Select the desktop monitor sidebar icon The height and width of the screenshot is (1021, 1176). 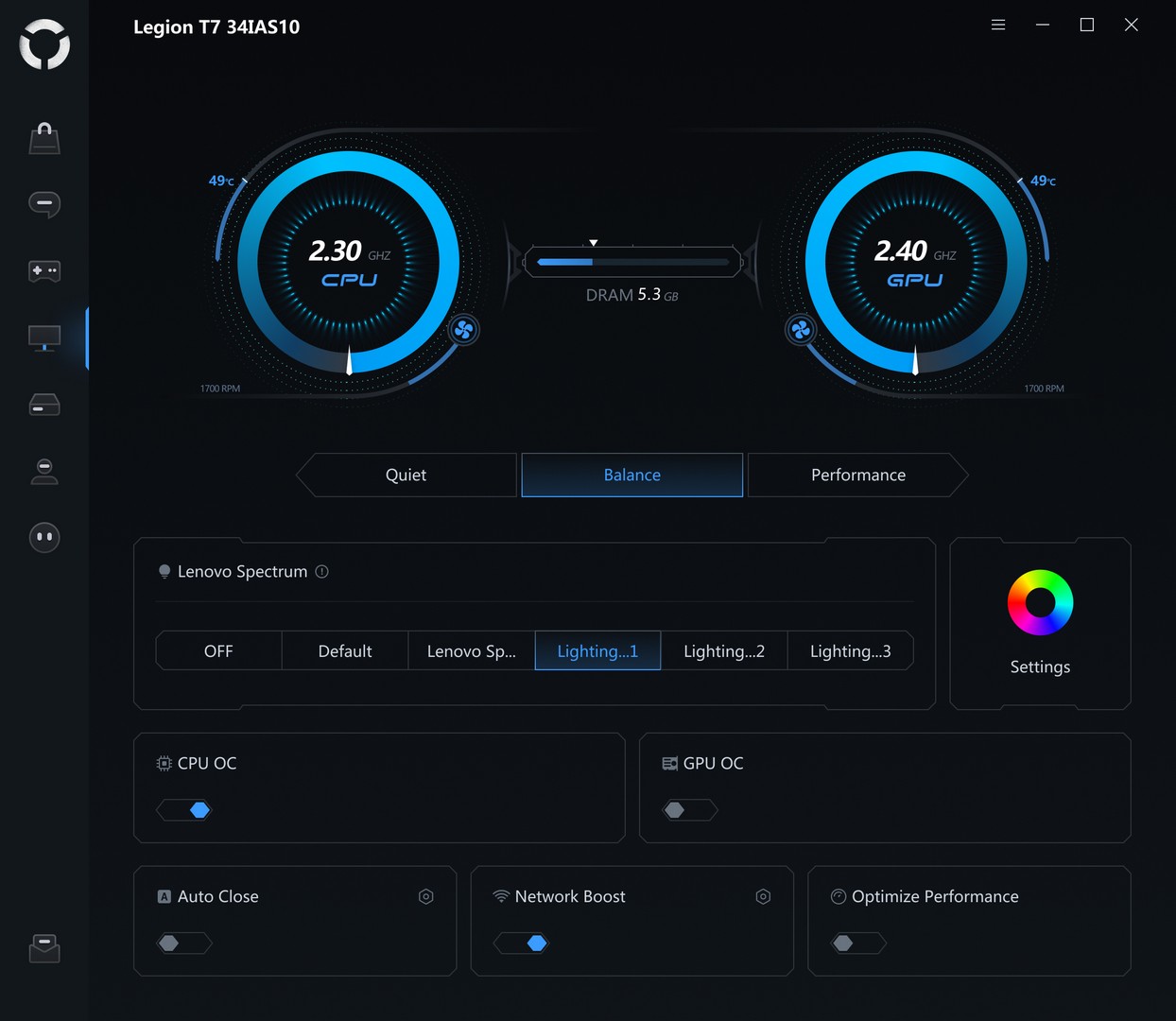click(44, 338)
